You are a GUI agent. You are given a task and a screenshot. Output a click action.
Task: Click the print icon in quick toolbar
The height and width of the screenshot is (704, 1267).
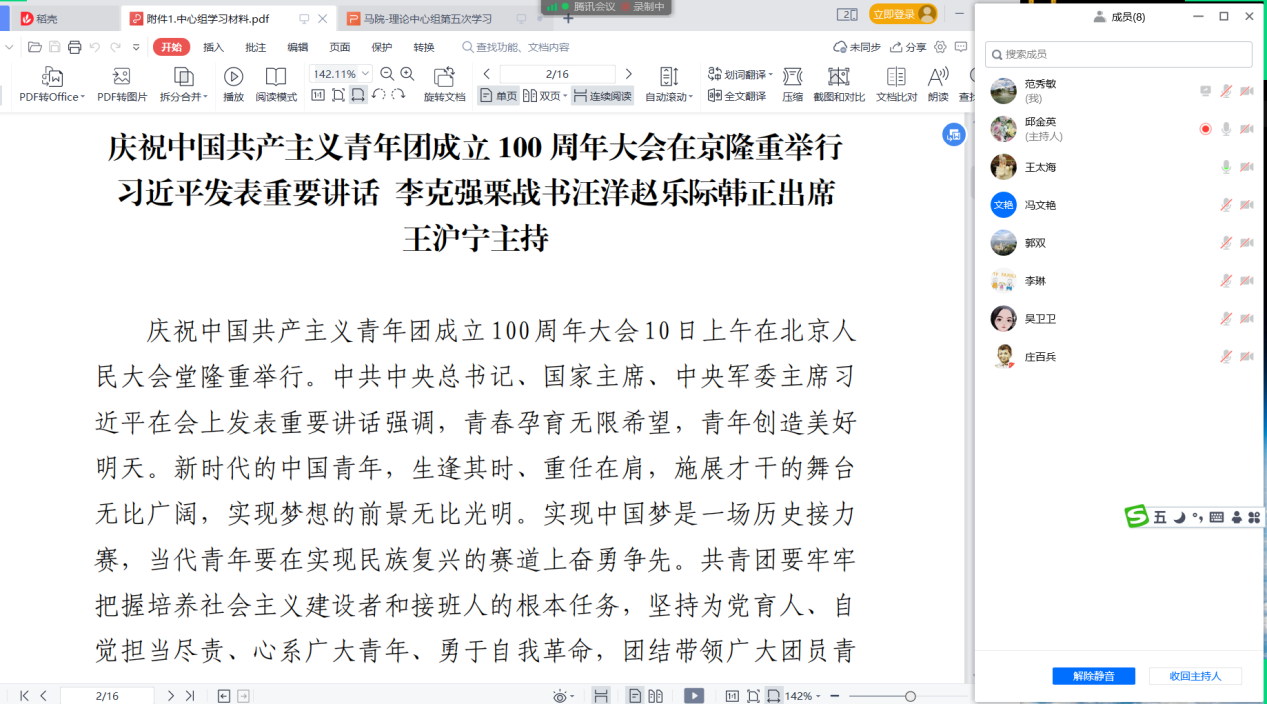tap(74, 47)
